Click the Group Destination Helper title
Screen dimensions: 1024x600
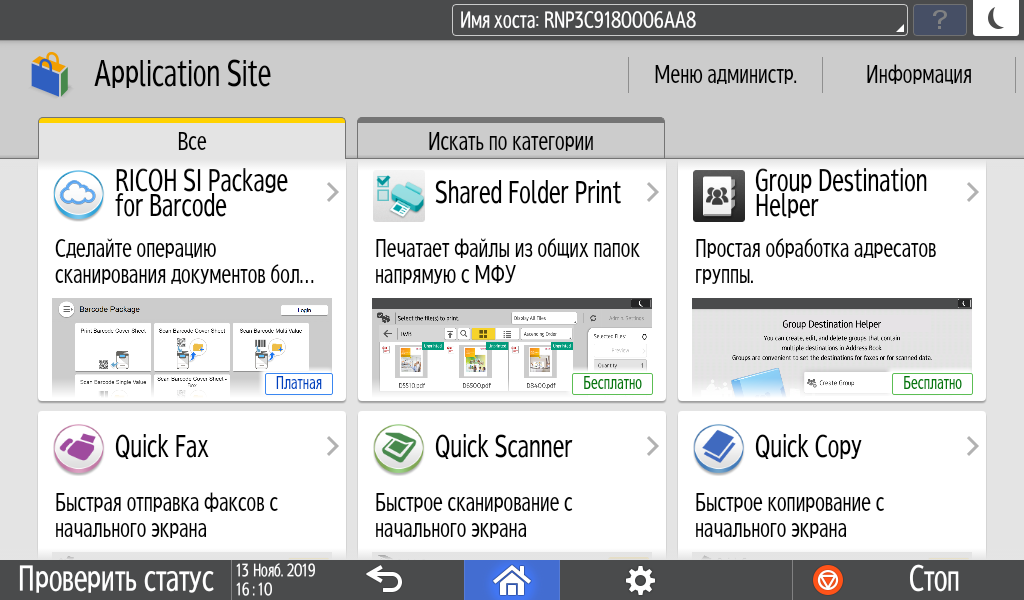(x=841, y=193)
